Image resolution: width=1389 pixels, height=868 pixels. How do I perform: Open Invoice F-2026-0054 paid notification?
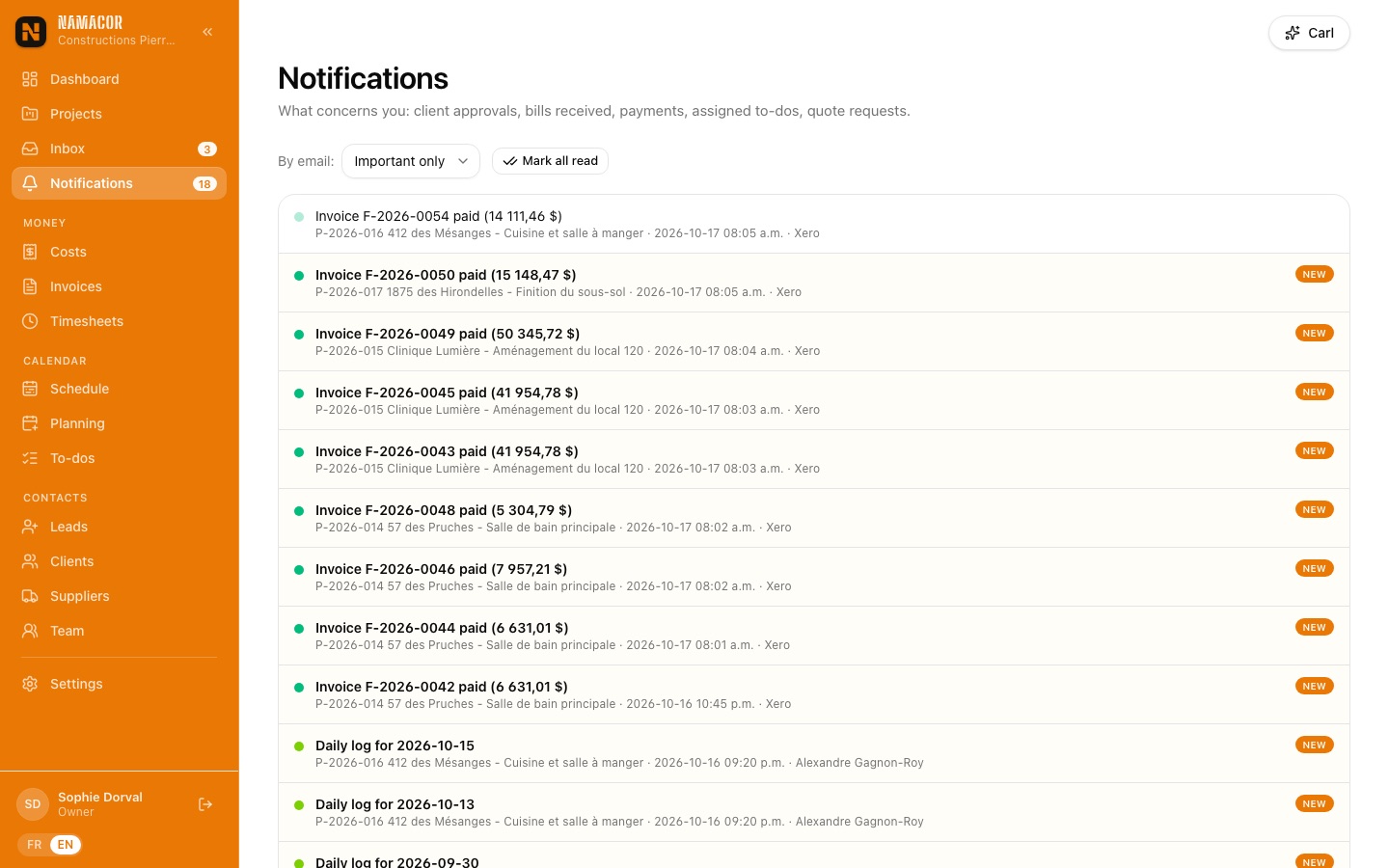(813, 224)
